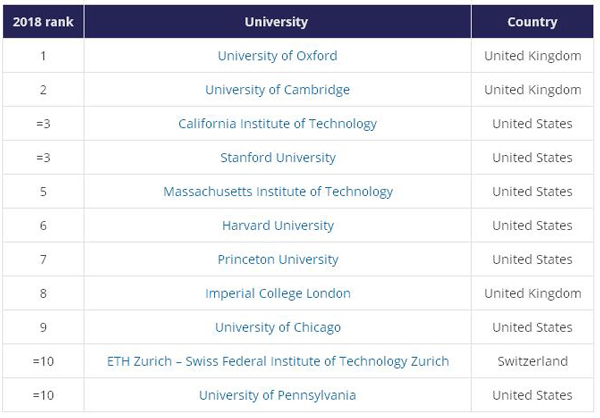Click the 2018 rank column header
Screen dimensions: 600x418
(x=42, y=22)
